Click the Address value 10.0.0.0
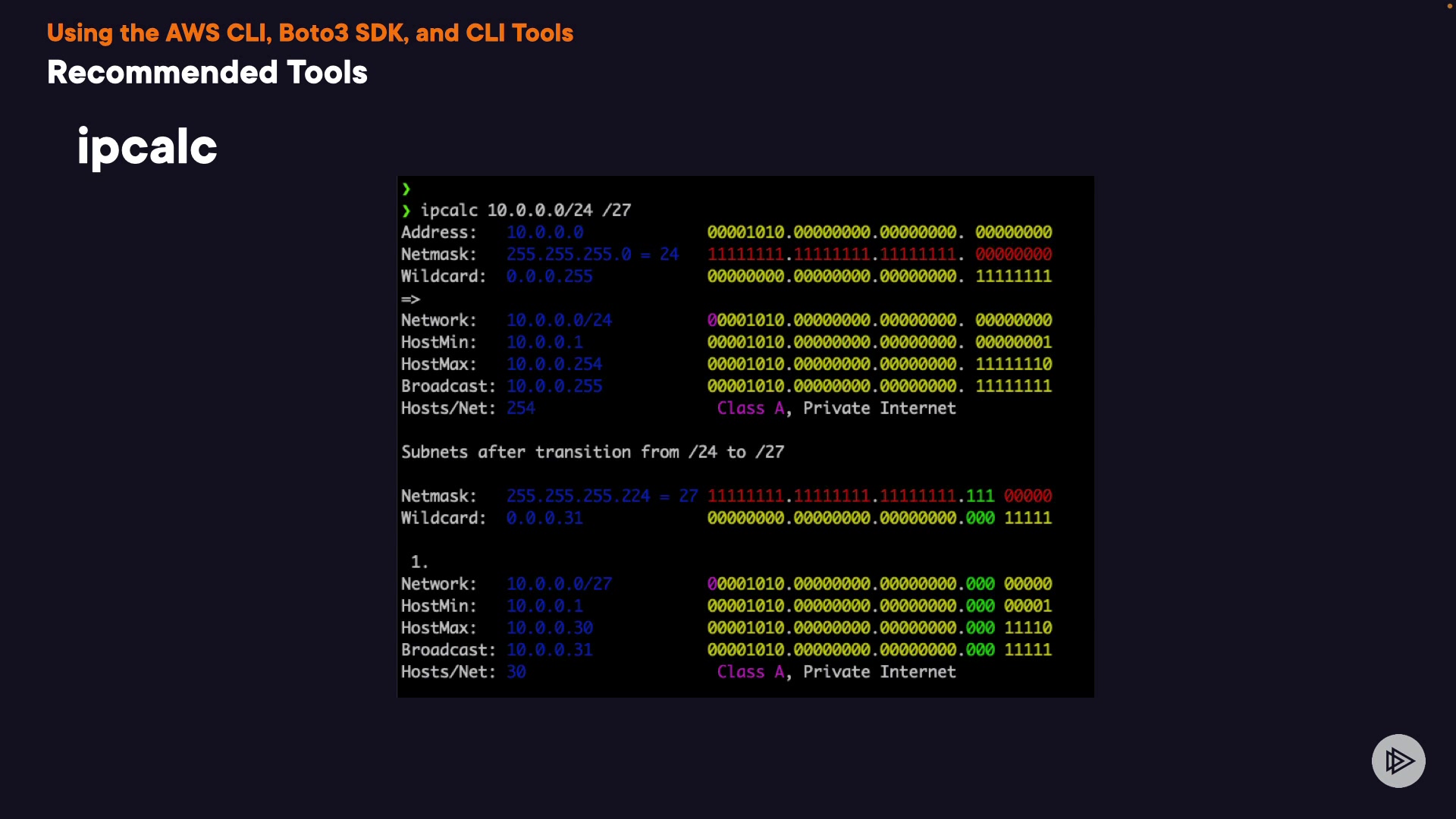This screenshot has width=1456, height=819. [x=544, y=233]
